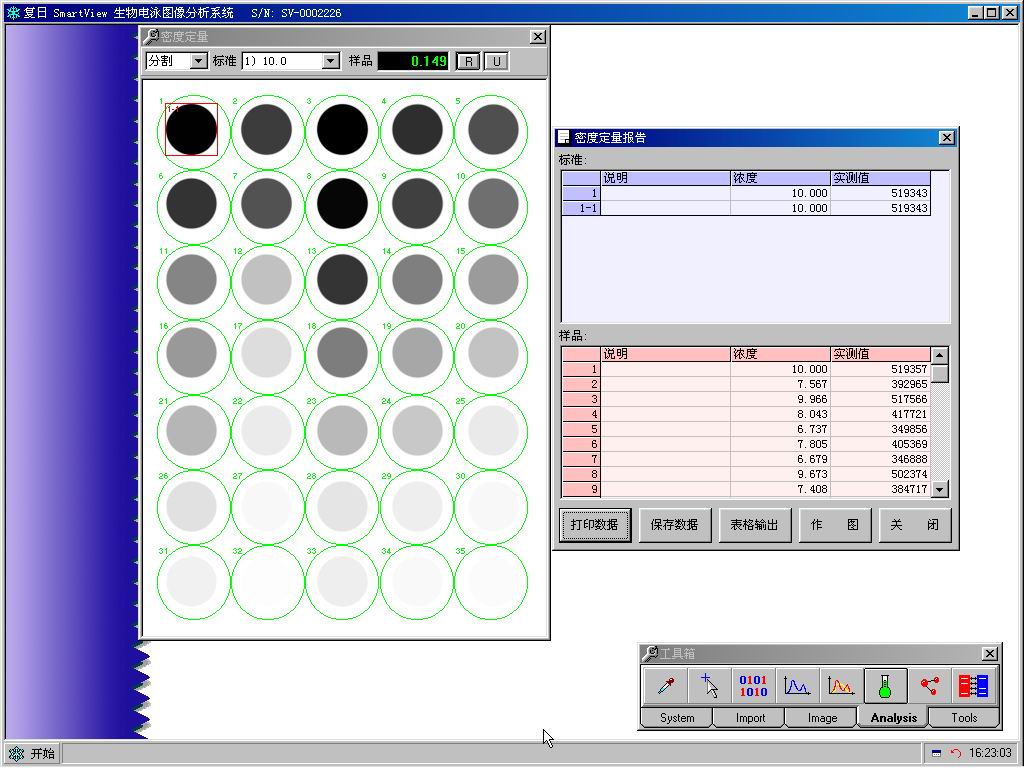Select the orange filled curve tool
The width and height of the screenshot is (1024, 768).
pos(841,686)
